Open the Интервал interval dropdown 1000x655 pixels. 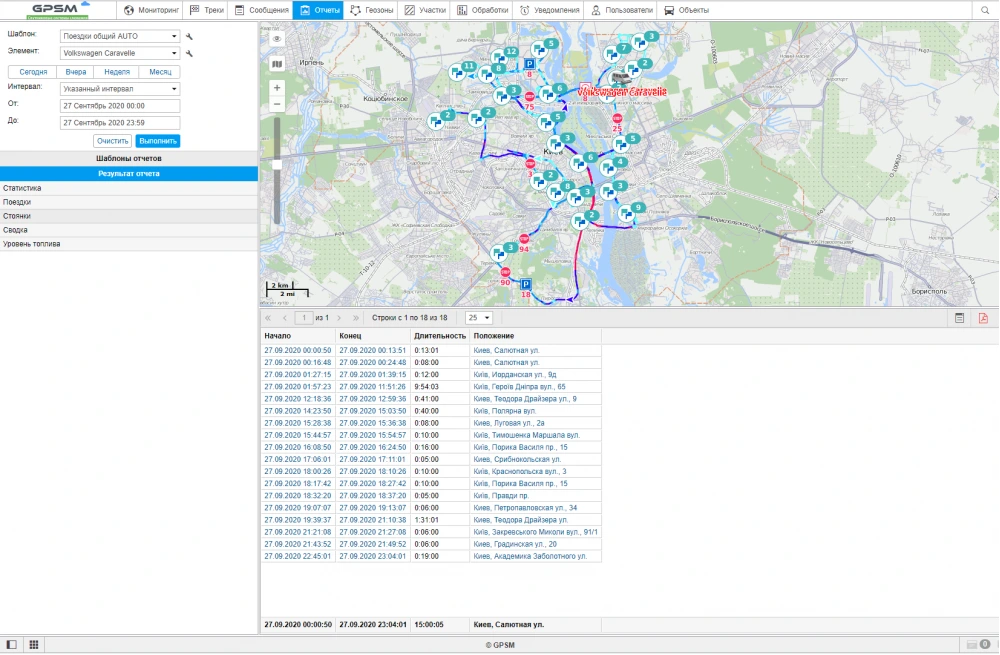coord(119,88)
